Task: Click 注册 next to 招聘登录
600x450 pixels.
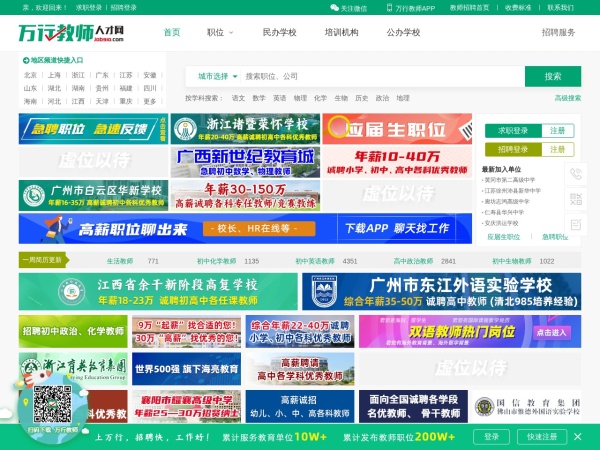Action: (558, 150)
